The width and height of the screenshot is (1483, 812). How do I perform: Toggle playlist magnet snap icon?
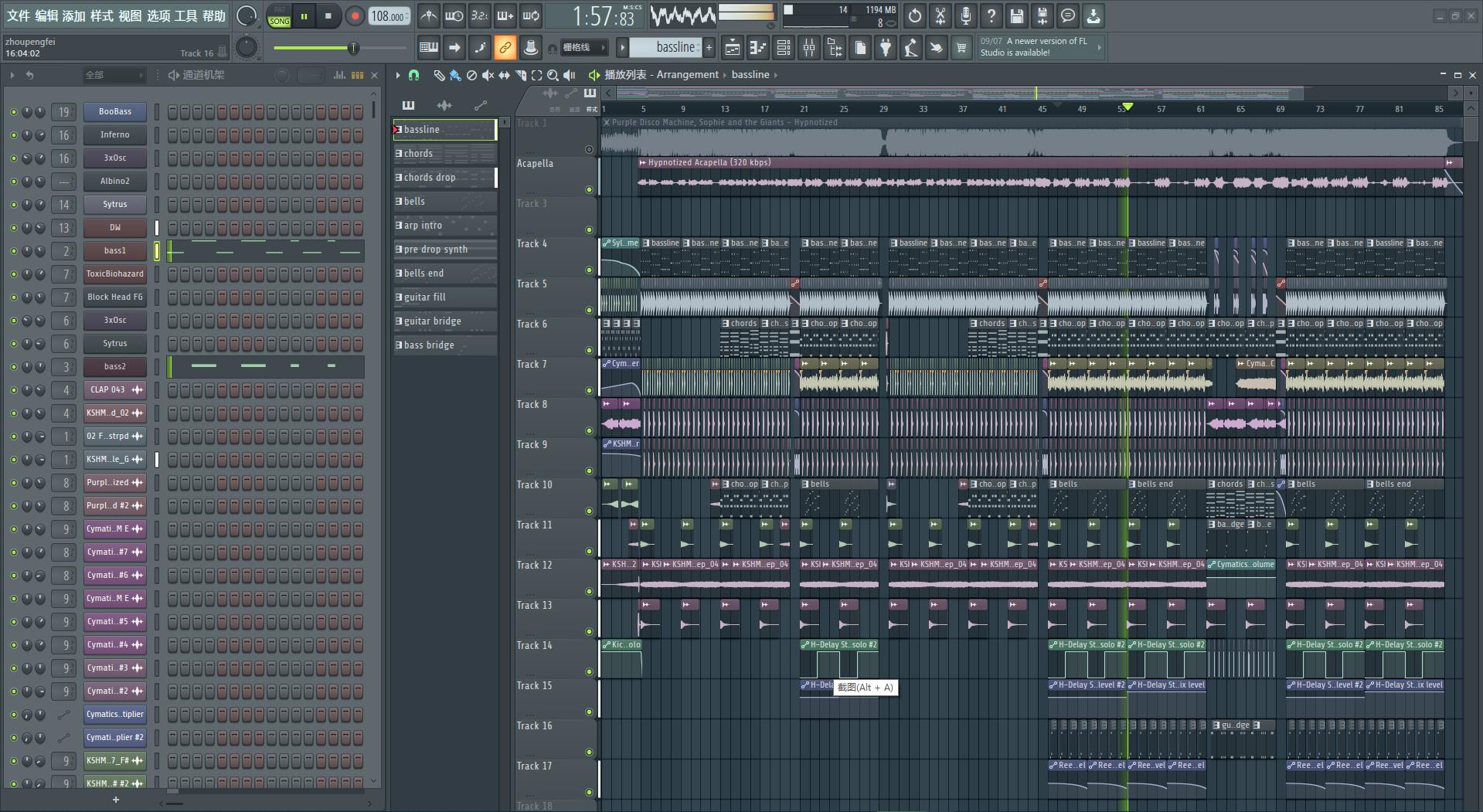click(x=414, y=75)
